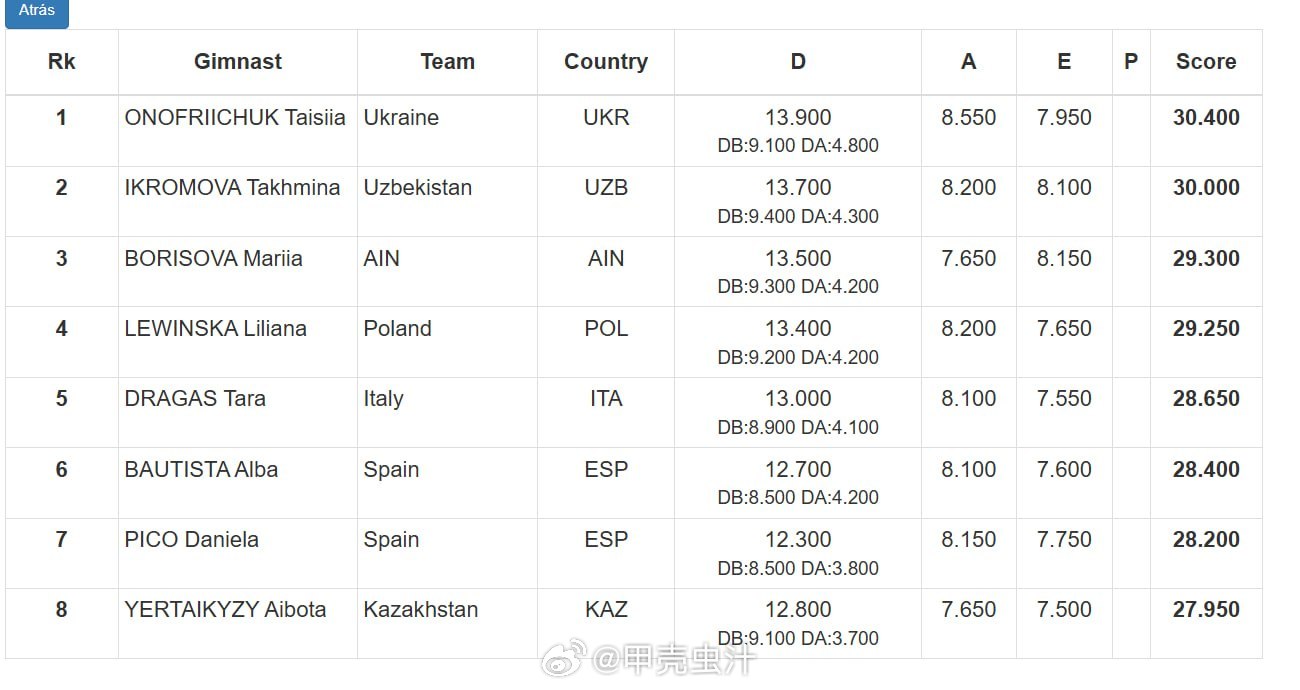Select gymnast IKROMOVA Takhmina
This screenshot has height=690, width=1300.
click(232, 188)
